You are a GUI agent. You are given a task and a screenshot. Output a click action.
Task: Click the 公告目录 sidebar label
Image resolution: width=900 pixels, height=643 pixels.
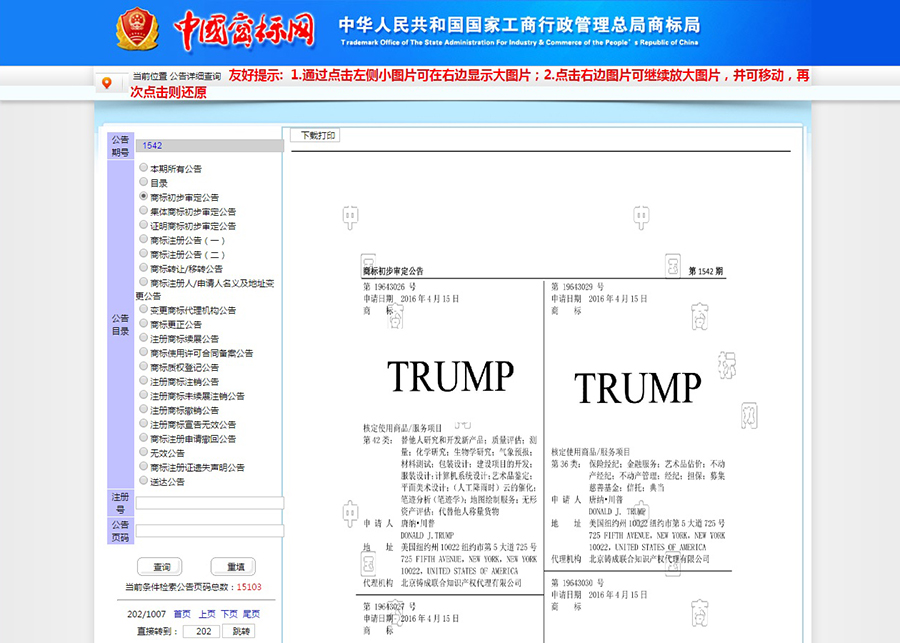(121, 324)
